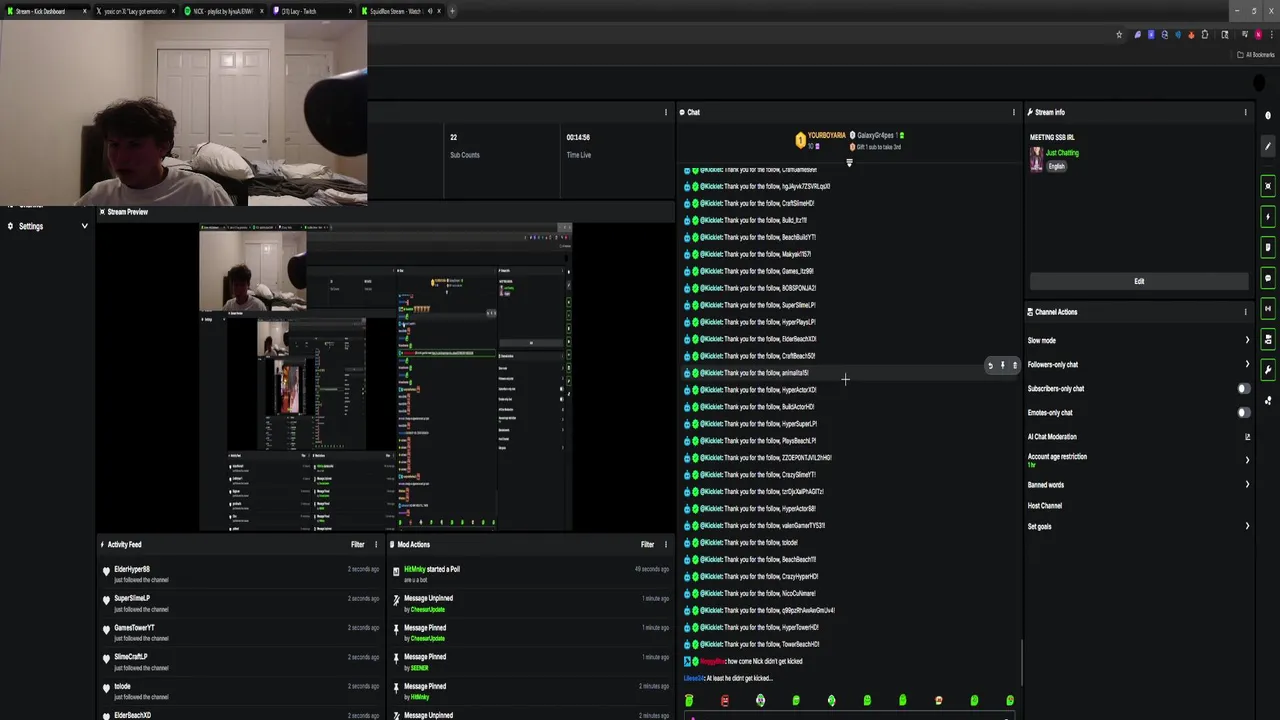
Task: Click the collapse arrow below chat leaderboard
Action: pos(849,162)
